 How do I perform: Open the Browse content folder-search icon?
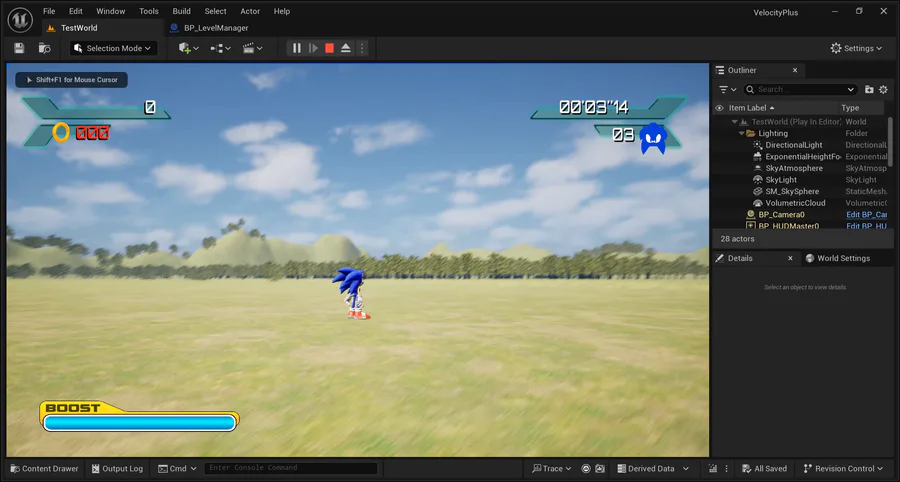[44, 48]
